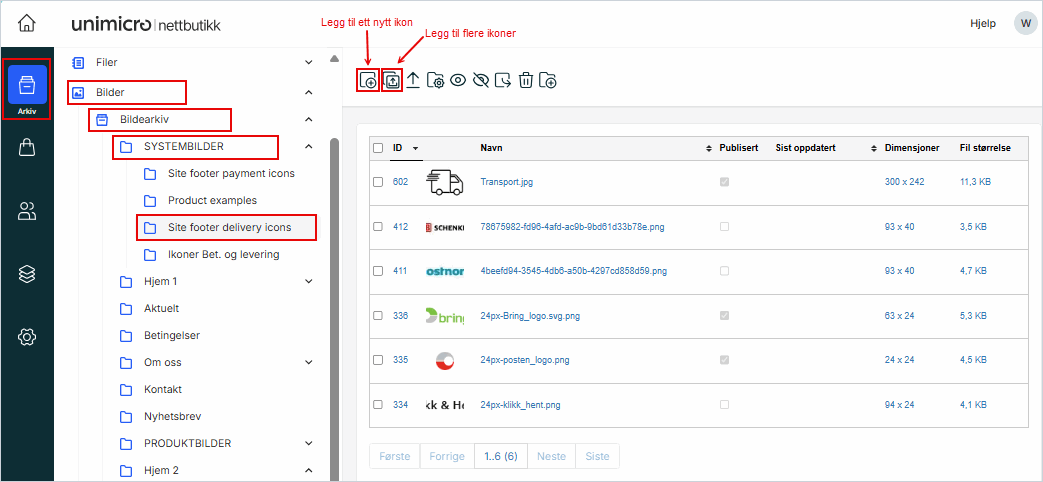Click the add single new icon button
Viewport: 1043px width, 482px height.
pos(368,81)
